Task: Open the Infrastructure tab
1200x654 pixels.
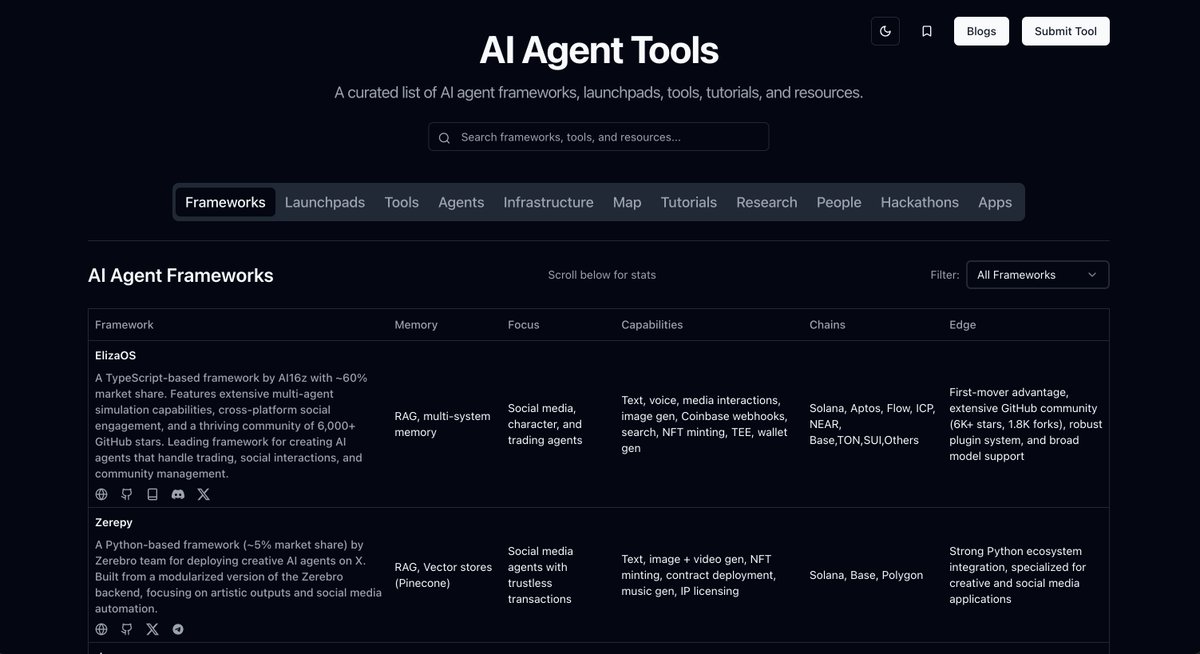Action: (548, 202)
